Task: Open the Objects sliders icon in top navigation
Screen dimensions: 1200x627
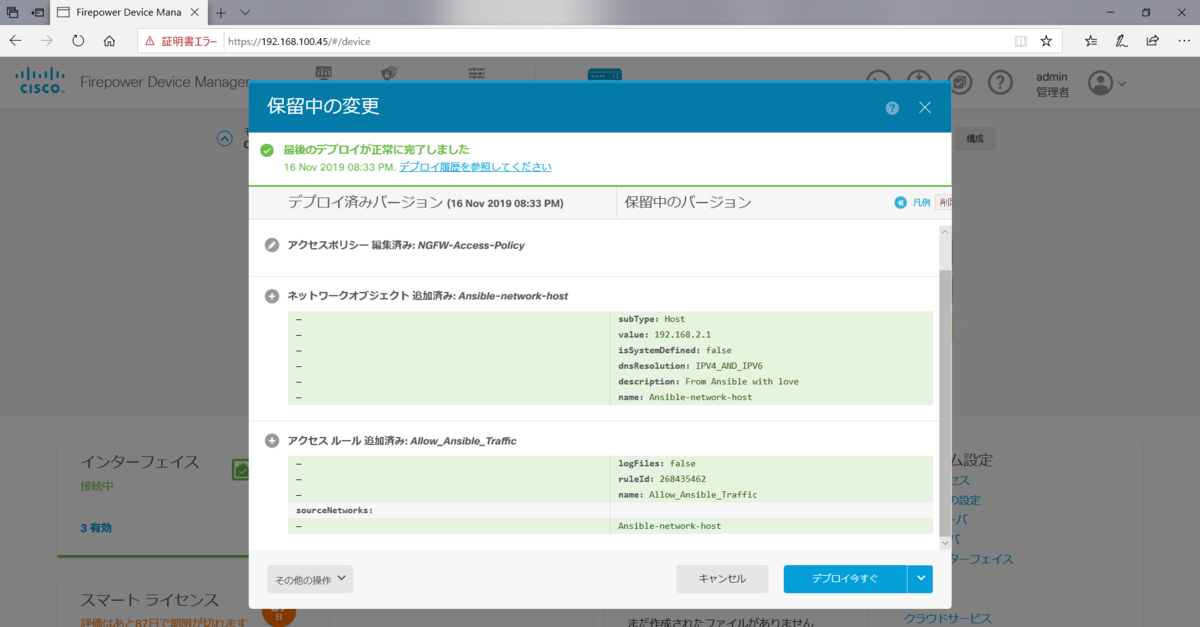Action: tap(476, 73)
